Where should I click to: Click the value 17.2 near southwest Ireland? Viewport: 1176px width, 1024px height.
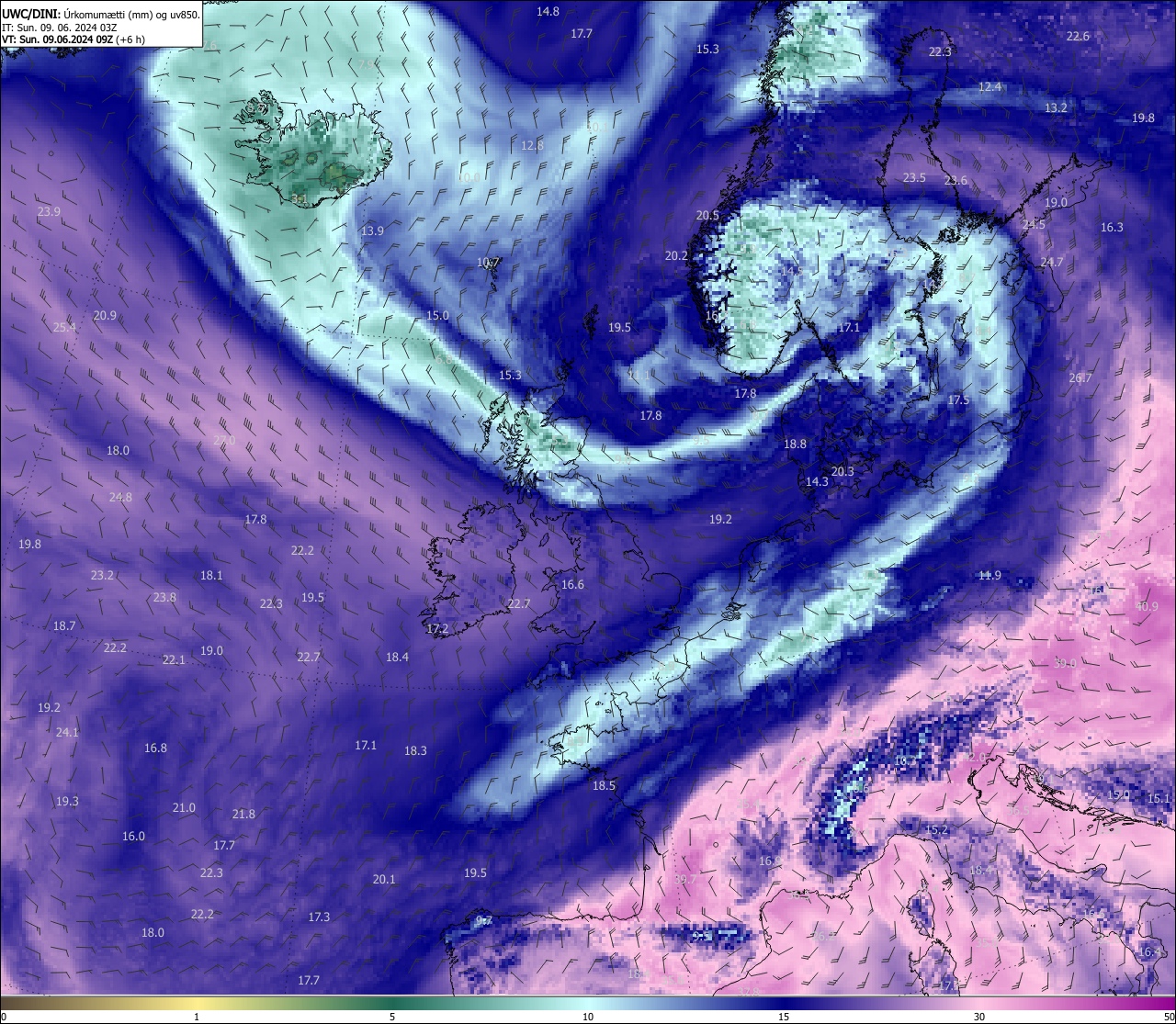pos(437,629)
